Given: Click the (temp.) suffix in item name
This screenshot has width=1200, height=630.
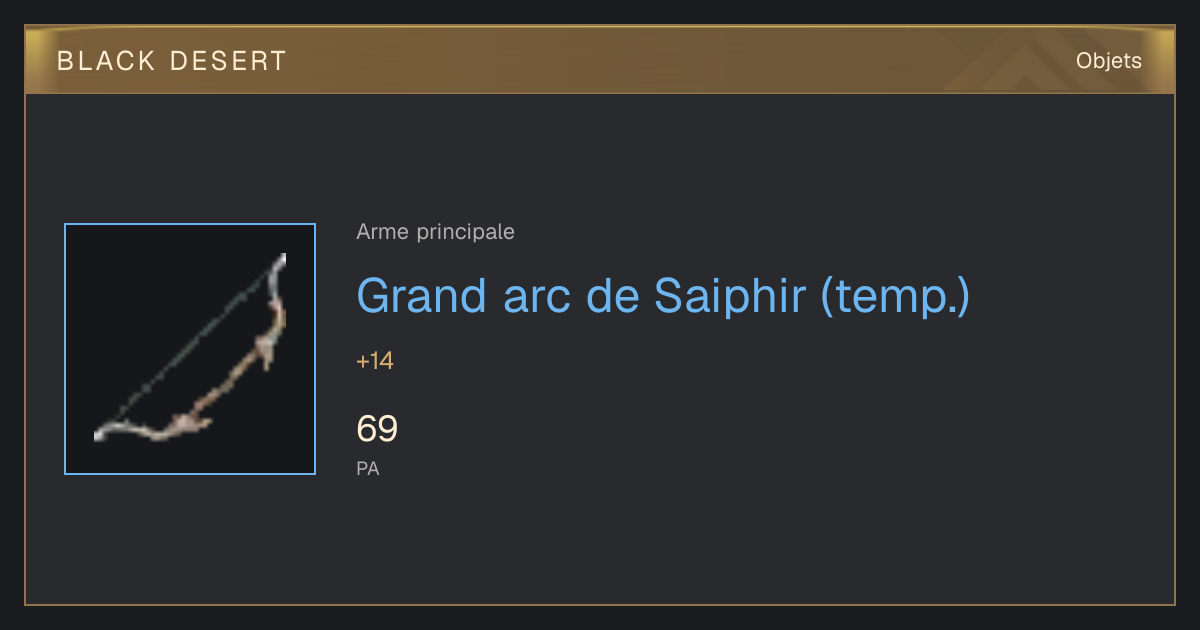Looking at the screenshot, I should 895,297.
